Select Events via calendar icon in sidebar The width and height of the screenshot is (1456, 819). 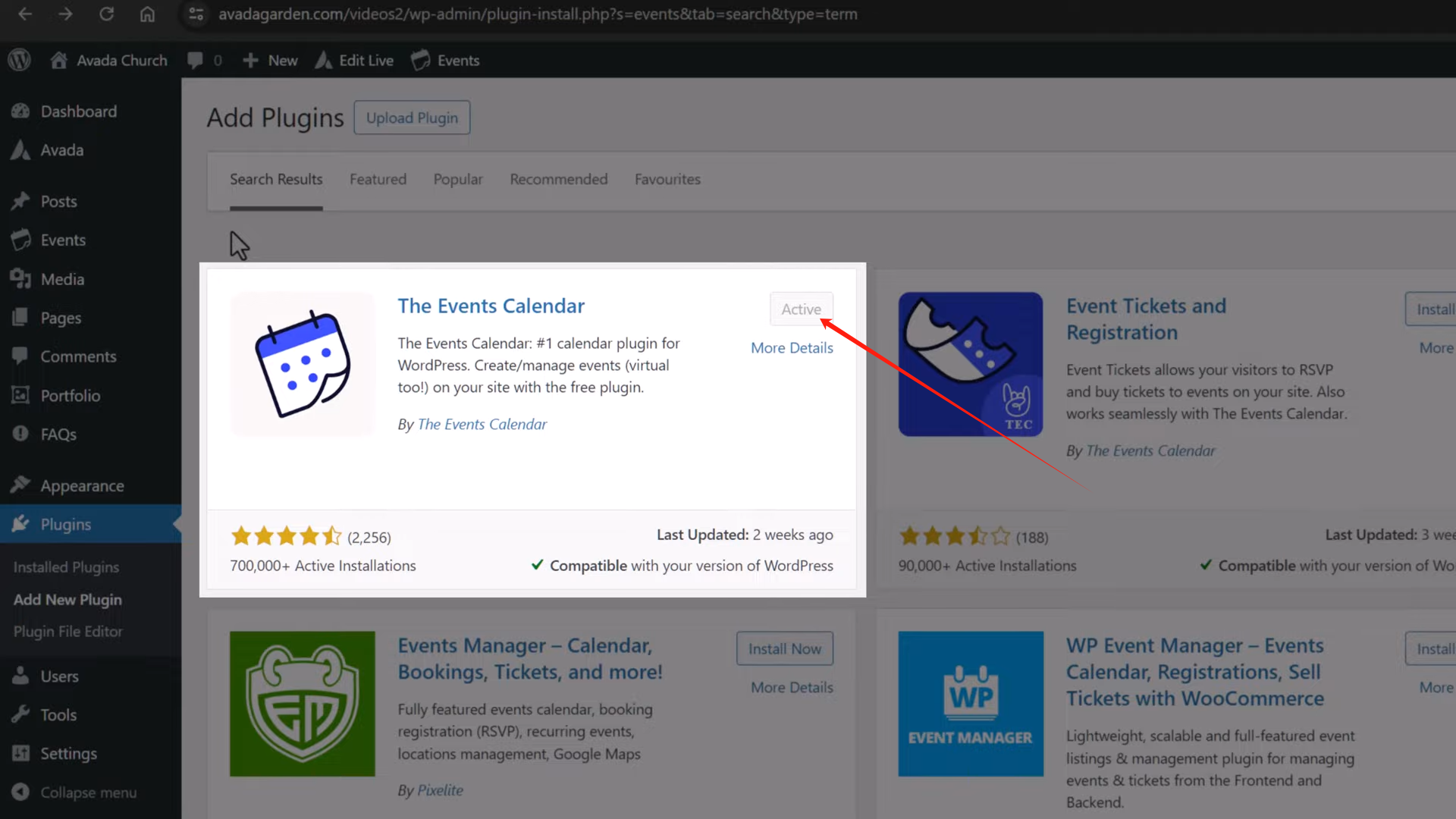coord(21,240)
